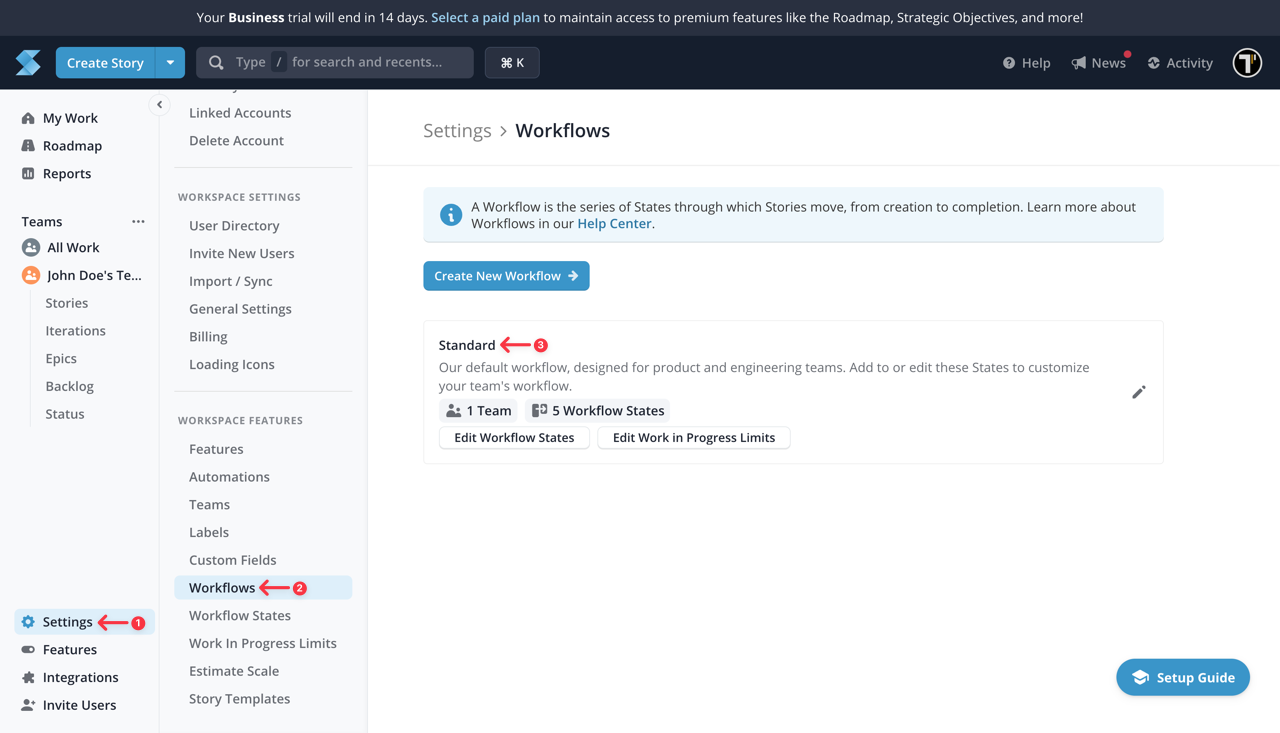1280x733 pixels.
Task: Select the Roadmap icon
Action: click(28, 145)
